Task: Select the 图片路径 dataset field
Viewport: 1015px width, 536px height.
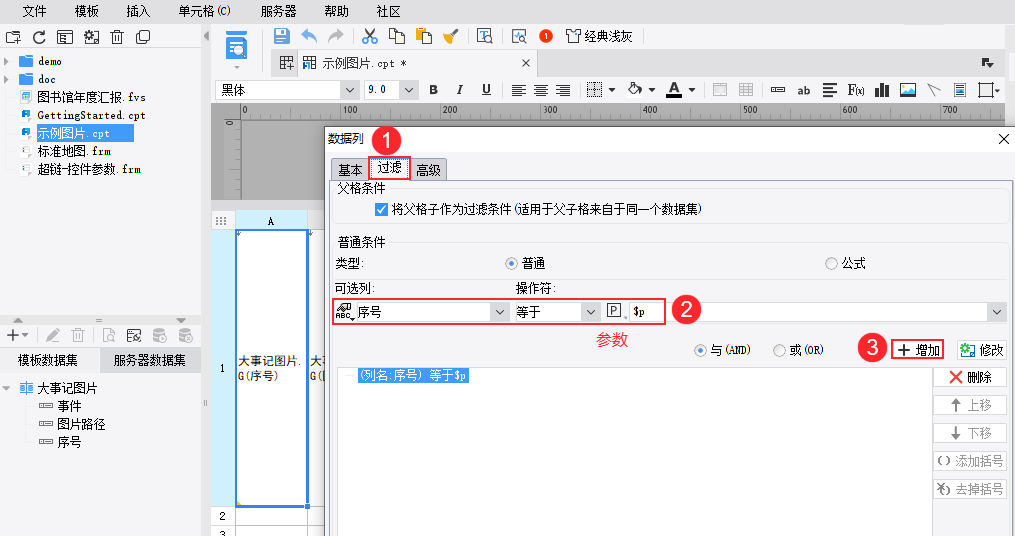Action: tap(81, 424)
